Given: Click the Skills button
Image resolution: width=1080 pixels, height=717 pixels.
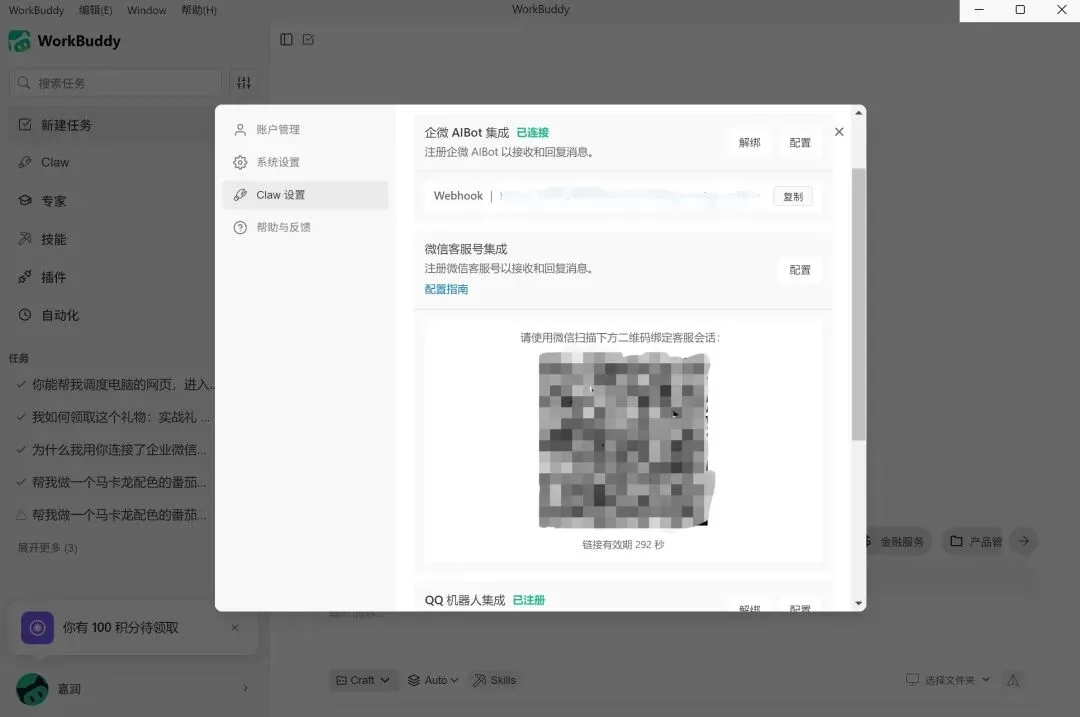Looking at the screenshot, I should tap(494, 680).
